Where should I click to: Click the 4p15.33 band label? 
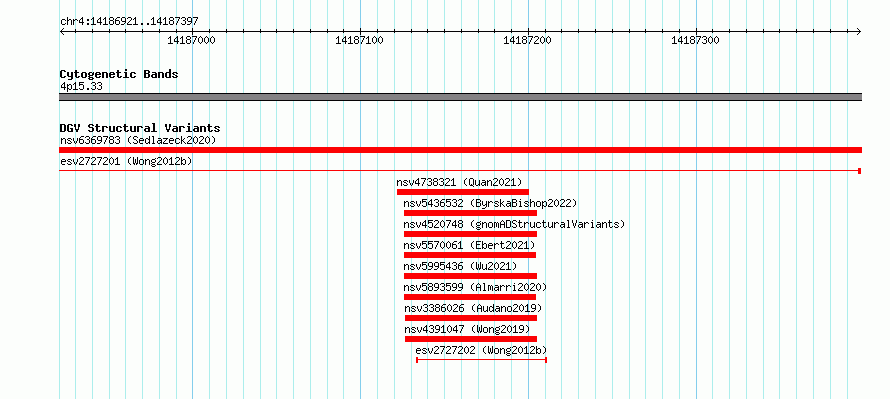81,86
